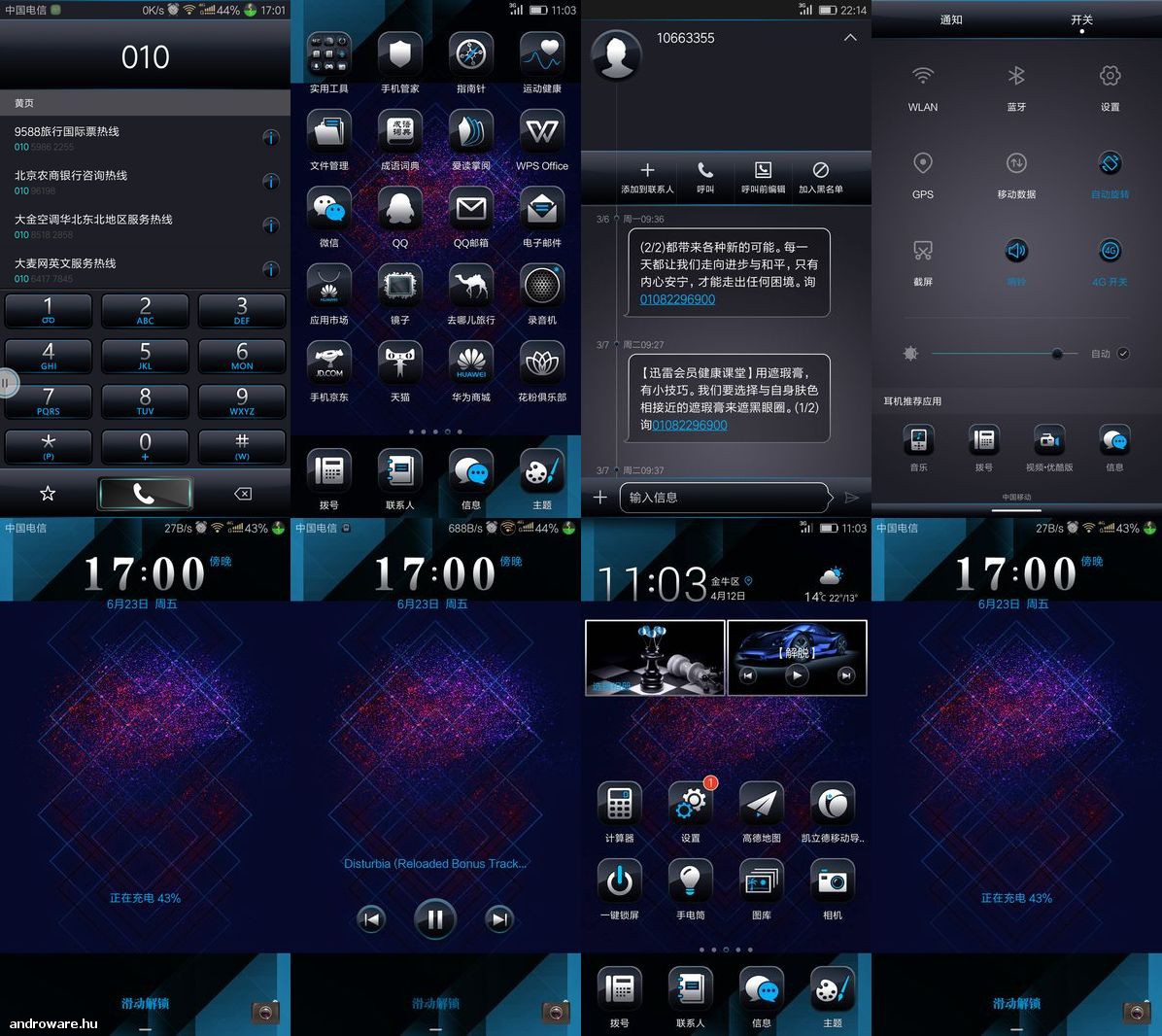
Task: Open phone link in the 迅雷会员健康课堂 message
Action: pos(689,426)
